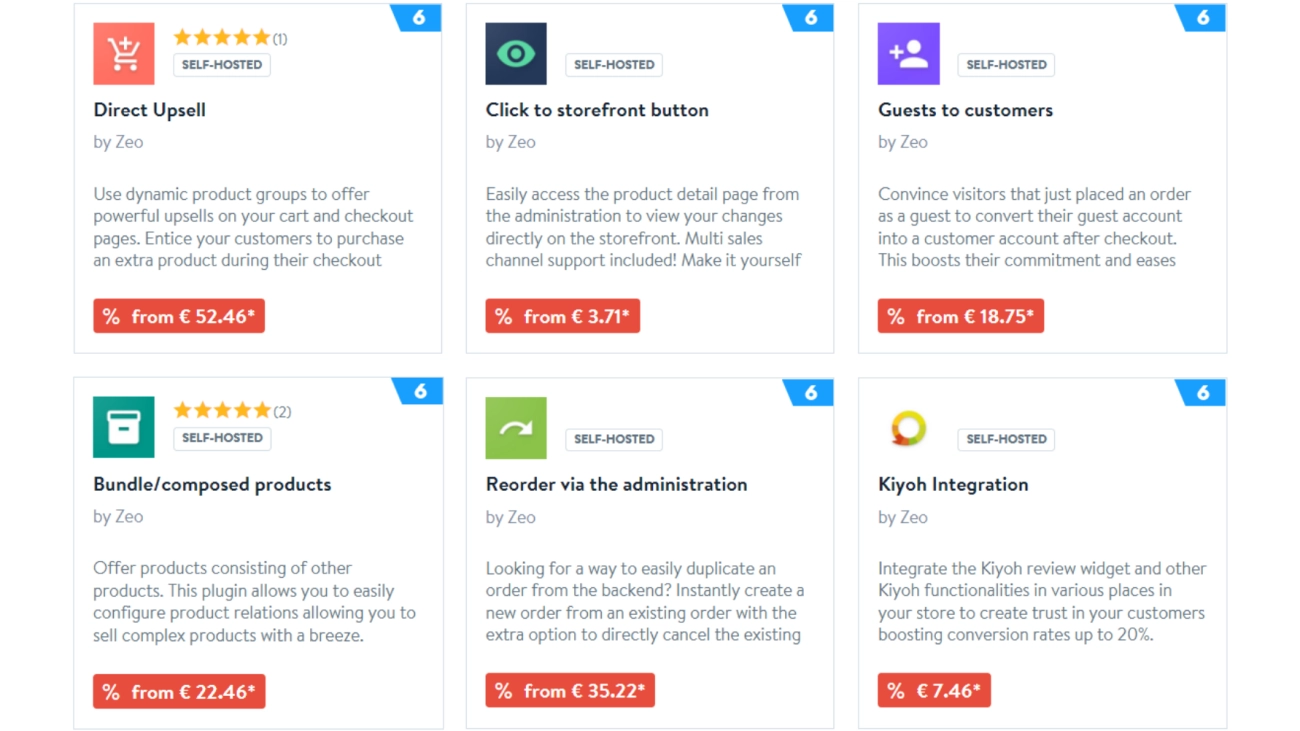
Task: Click the Kiyoh Integration ring logo
Action: 908,428
